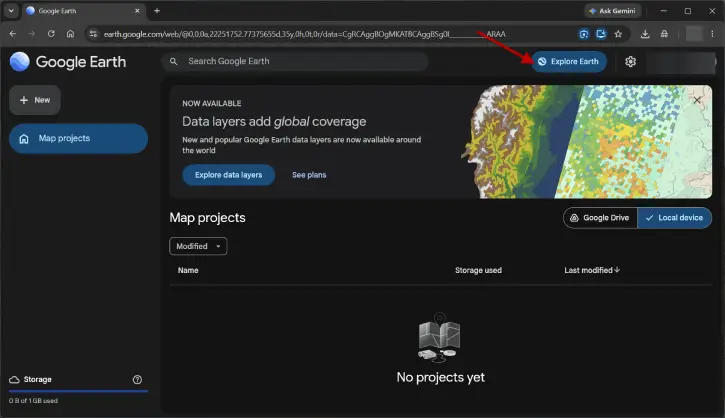Click the '0 B of 1 GB used' text

(x=33, y=400)
